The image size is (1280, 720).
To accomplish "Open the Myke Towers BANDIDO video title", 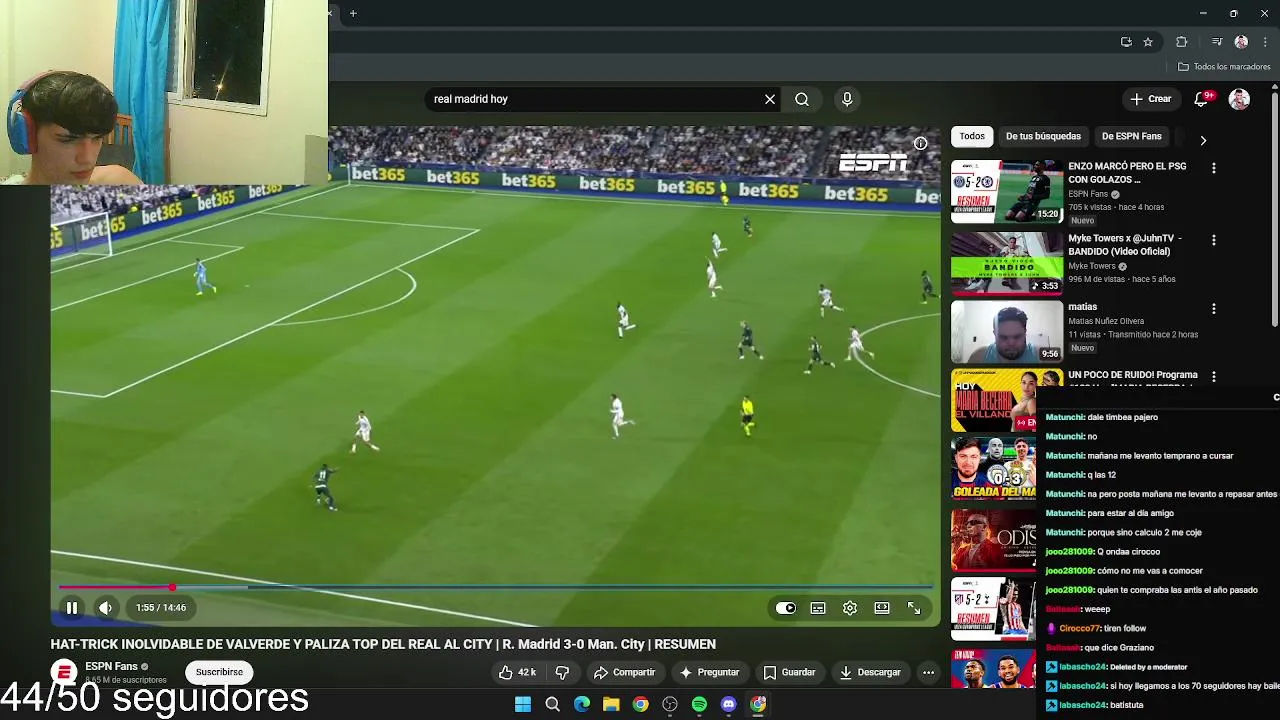I will [x=1125, y=245].
